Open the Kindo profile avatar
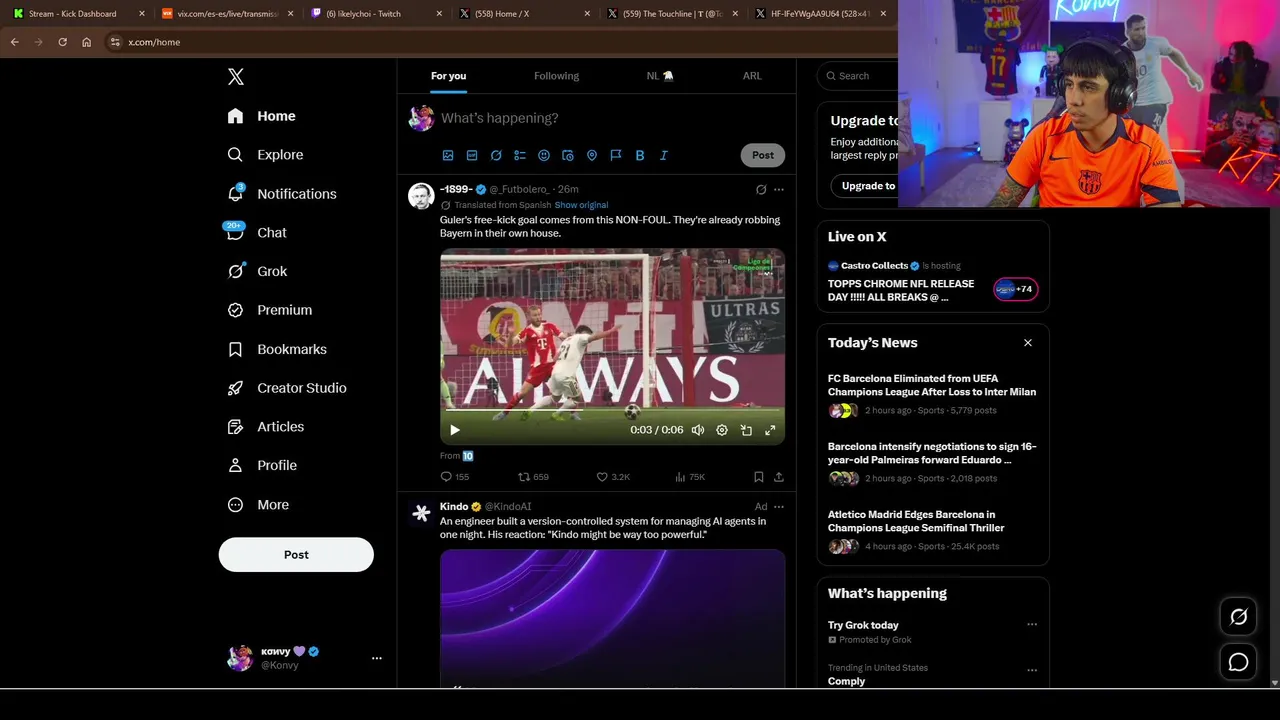Image resolution: width=1280 pixels, height=720 pixels. pos(421,513)
